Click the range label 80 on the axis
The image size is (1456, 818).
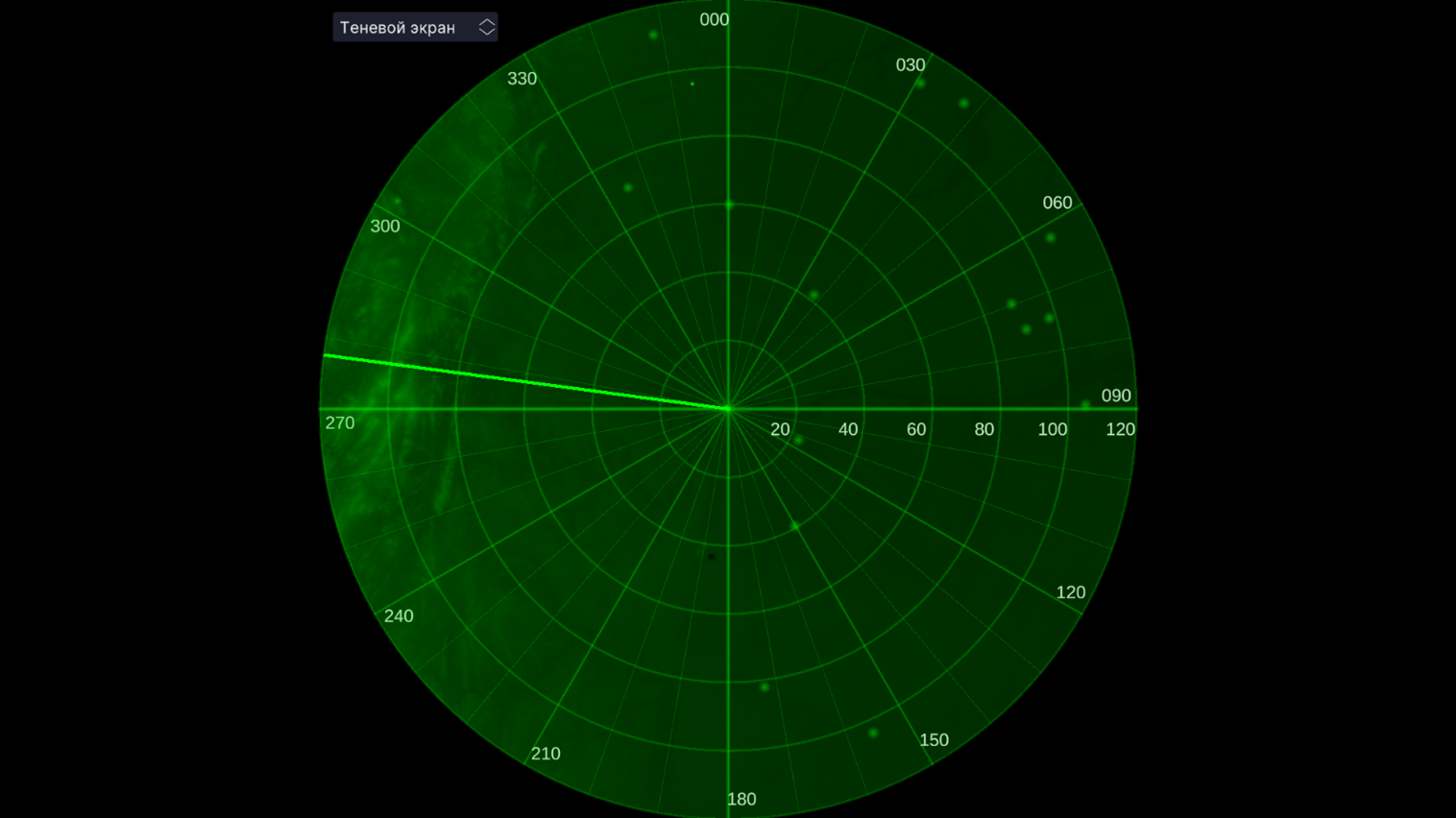click(x=983, y=429)
